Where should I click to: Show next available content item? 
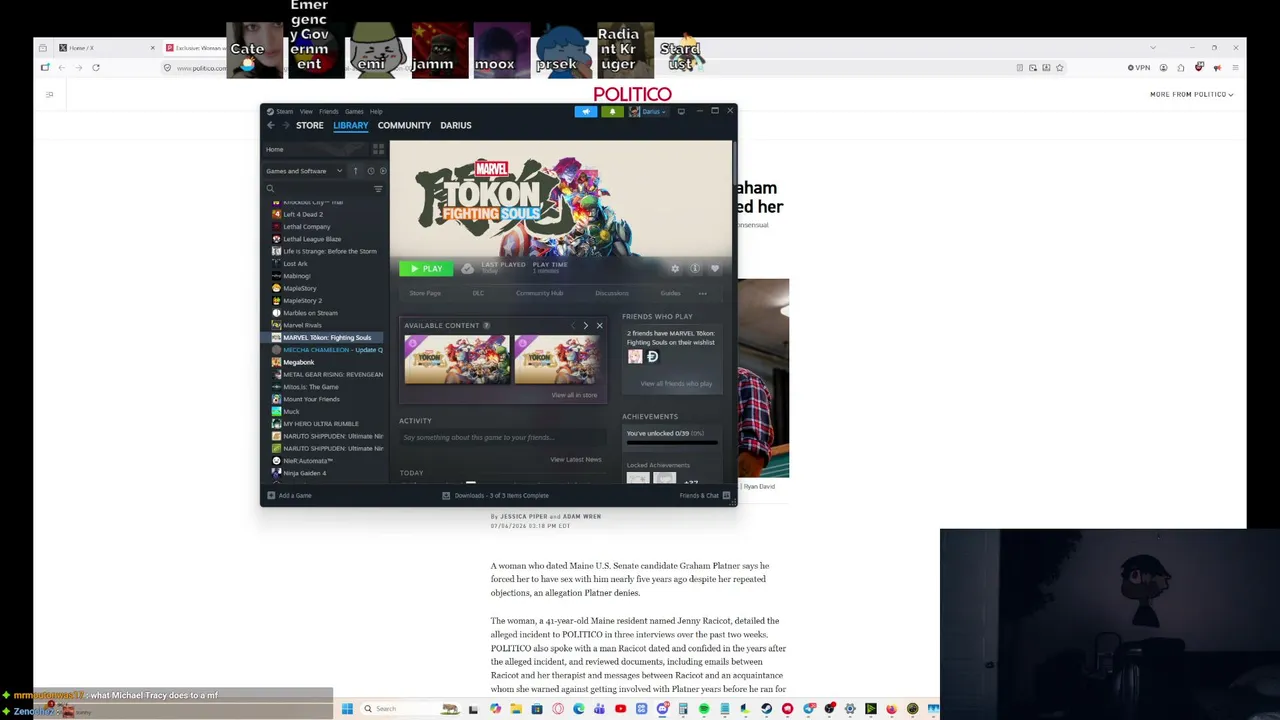(586, 325)
